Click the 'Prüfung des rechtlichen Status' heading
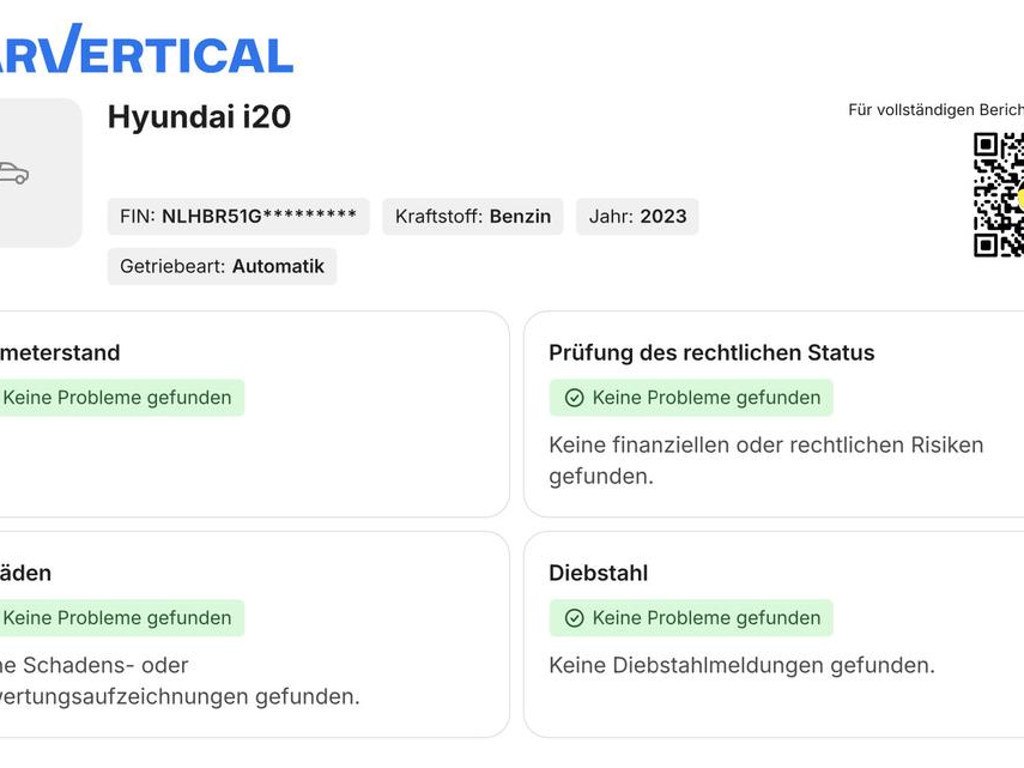The image size is (1024, 768). click(x=711, y=353)
